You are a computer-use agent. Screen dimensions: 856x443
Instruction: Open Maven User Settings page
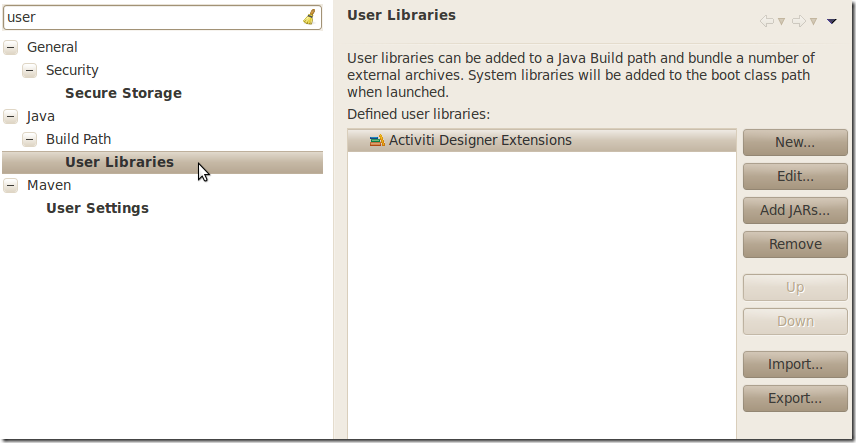pos(97,208)
